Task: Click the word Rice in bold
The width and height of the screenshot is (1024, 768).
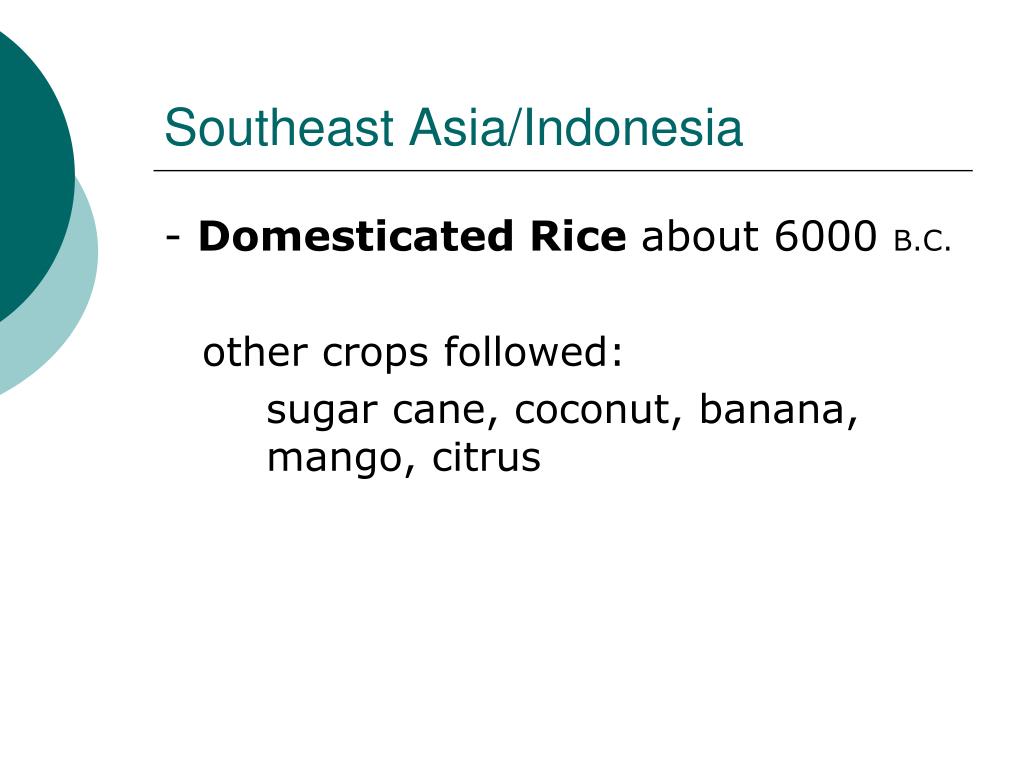Action: (x=578, y=236)
